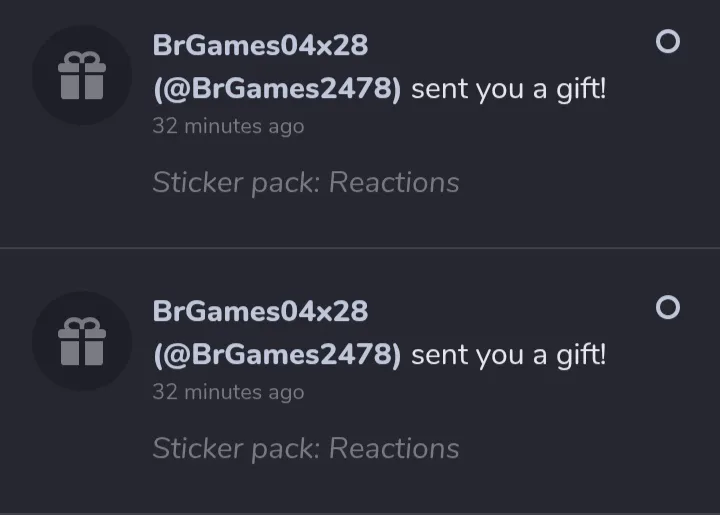Click the "Sticker pack:" label in the top notification

[236, 183]
